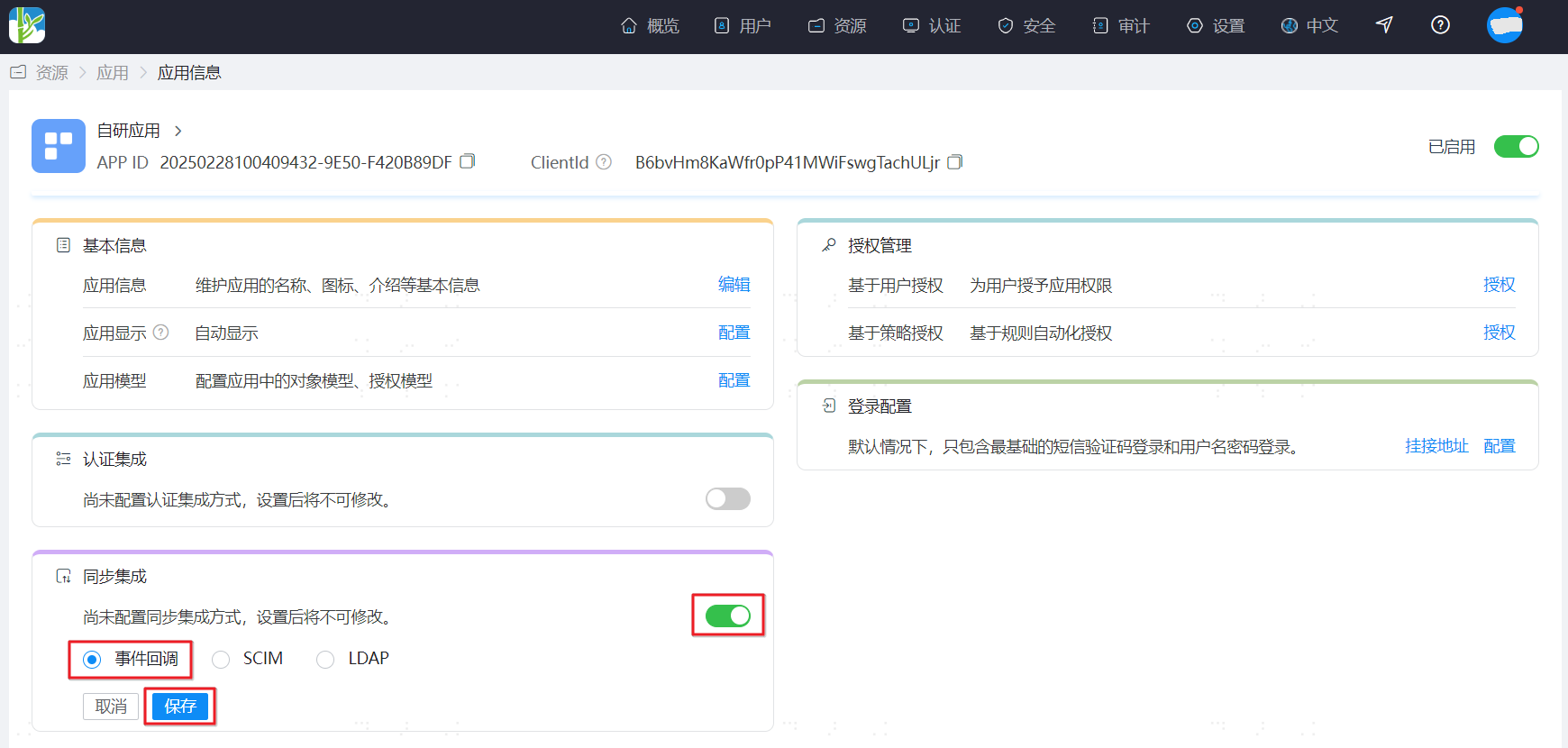Click the 保存 button

pos(180,707)
